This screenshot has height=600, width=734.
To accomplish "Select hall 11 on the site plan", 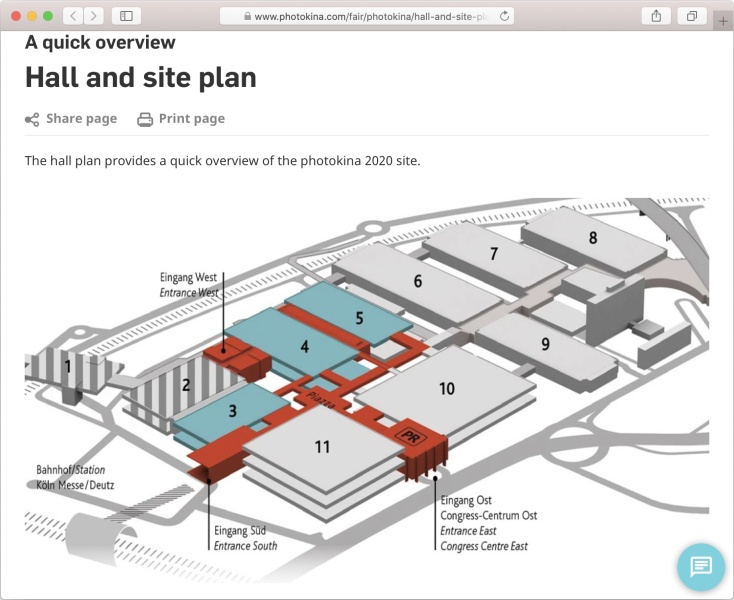I will click(323, 447).
